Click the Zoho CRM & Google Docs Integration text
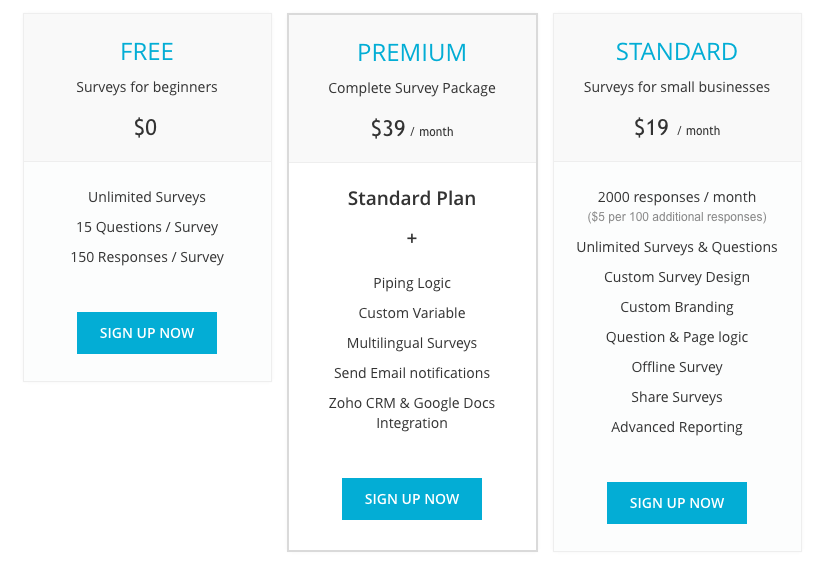The width and height of the screenshot is (825, 565). (412, 413)
